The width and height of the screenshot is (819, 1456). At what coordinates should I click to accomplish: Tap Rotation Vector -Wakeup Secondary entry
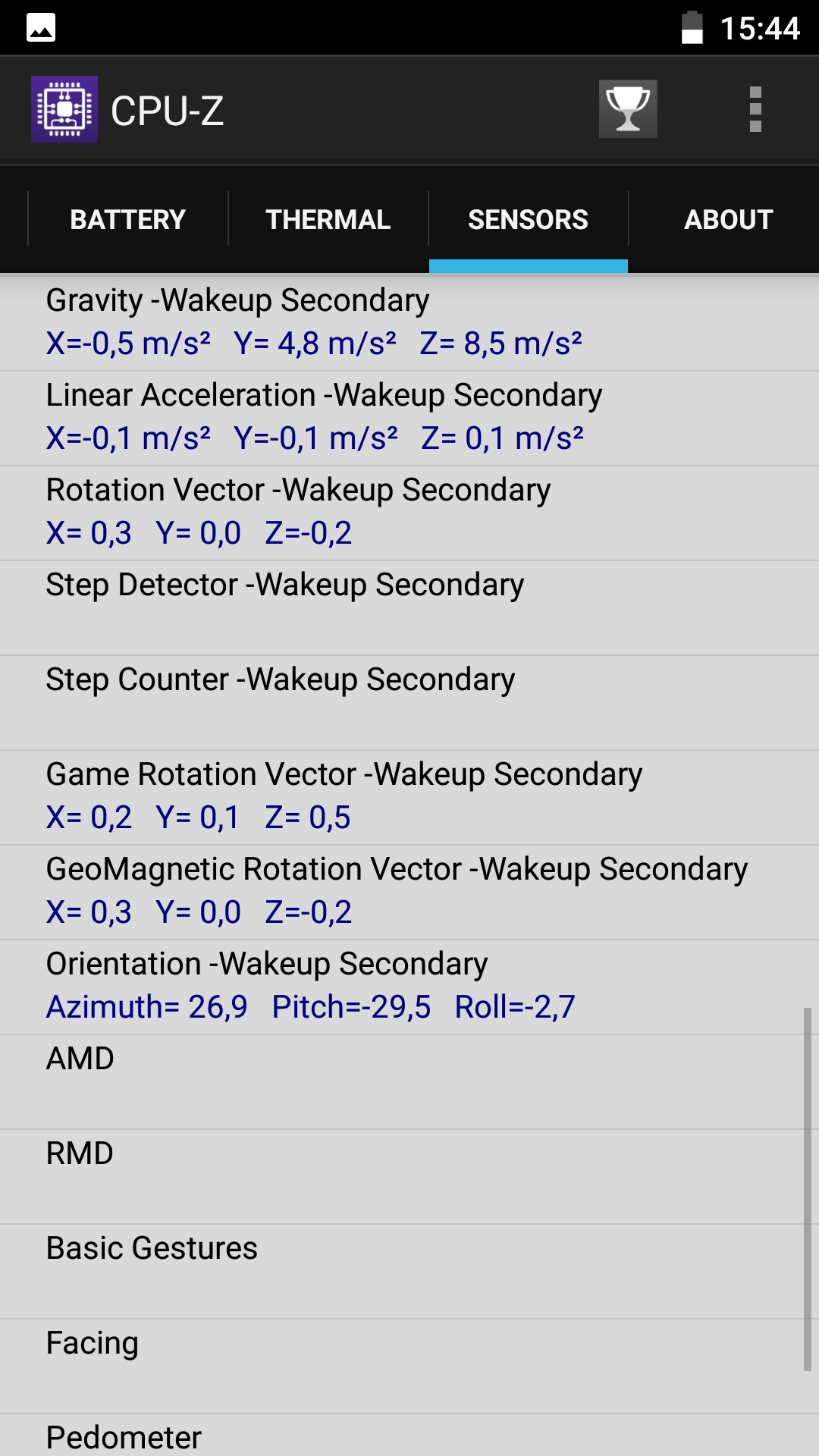tap(409, 513)
